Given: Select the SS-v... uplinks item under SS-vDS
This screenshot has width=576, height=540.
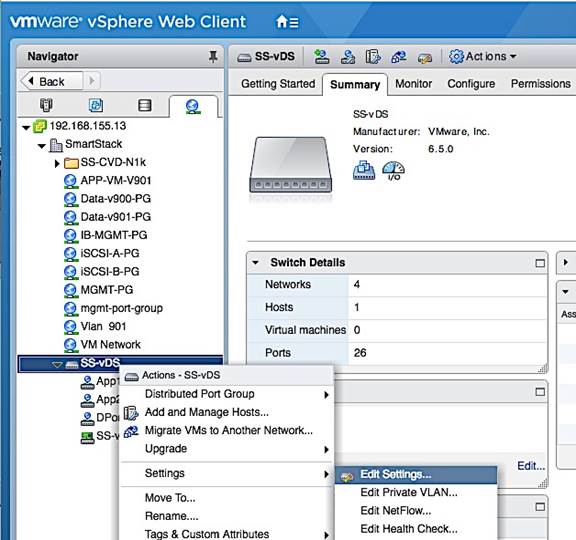Looking at the screenshot, I should click(x=100, y=436).
